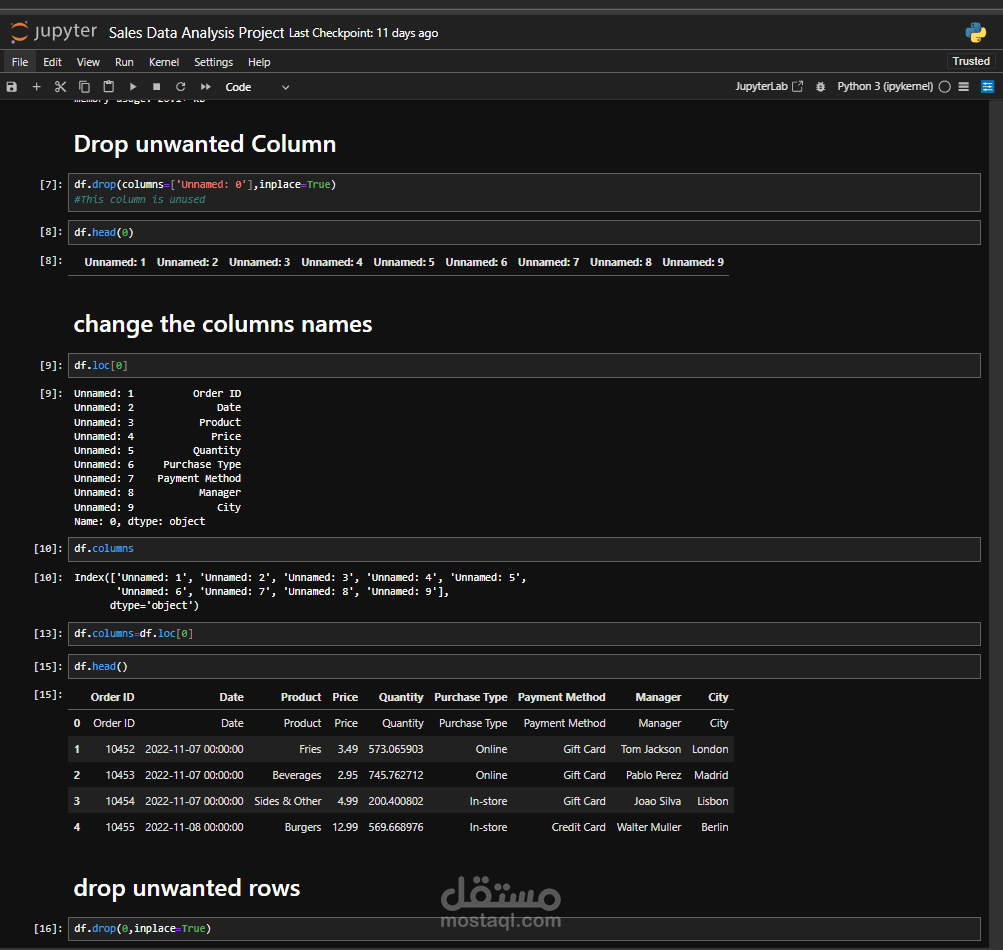
Task: Open the Help menu
Action: [x=259, y=62]
